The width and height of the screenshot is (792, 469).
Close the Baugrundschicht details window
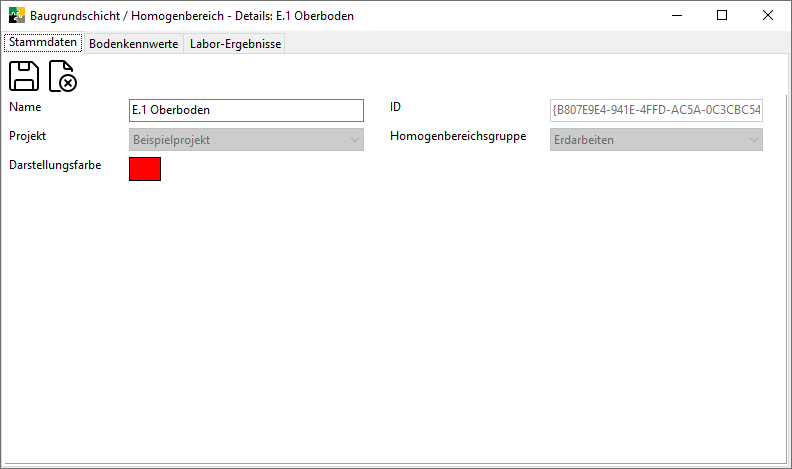click(x=767, y=16)
